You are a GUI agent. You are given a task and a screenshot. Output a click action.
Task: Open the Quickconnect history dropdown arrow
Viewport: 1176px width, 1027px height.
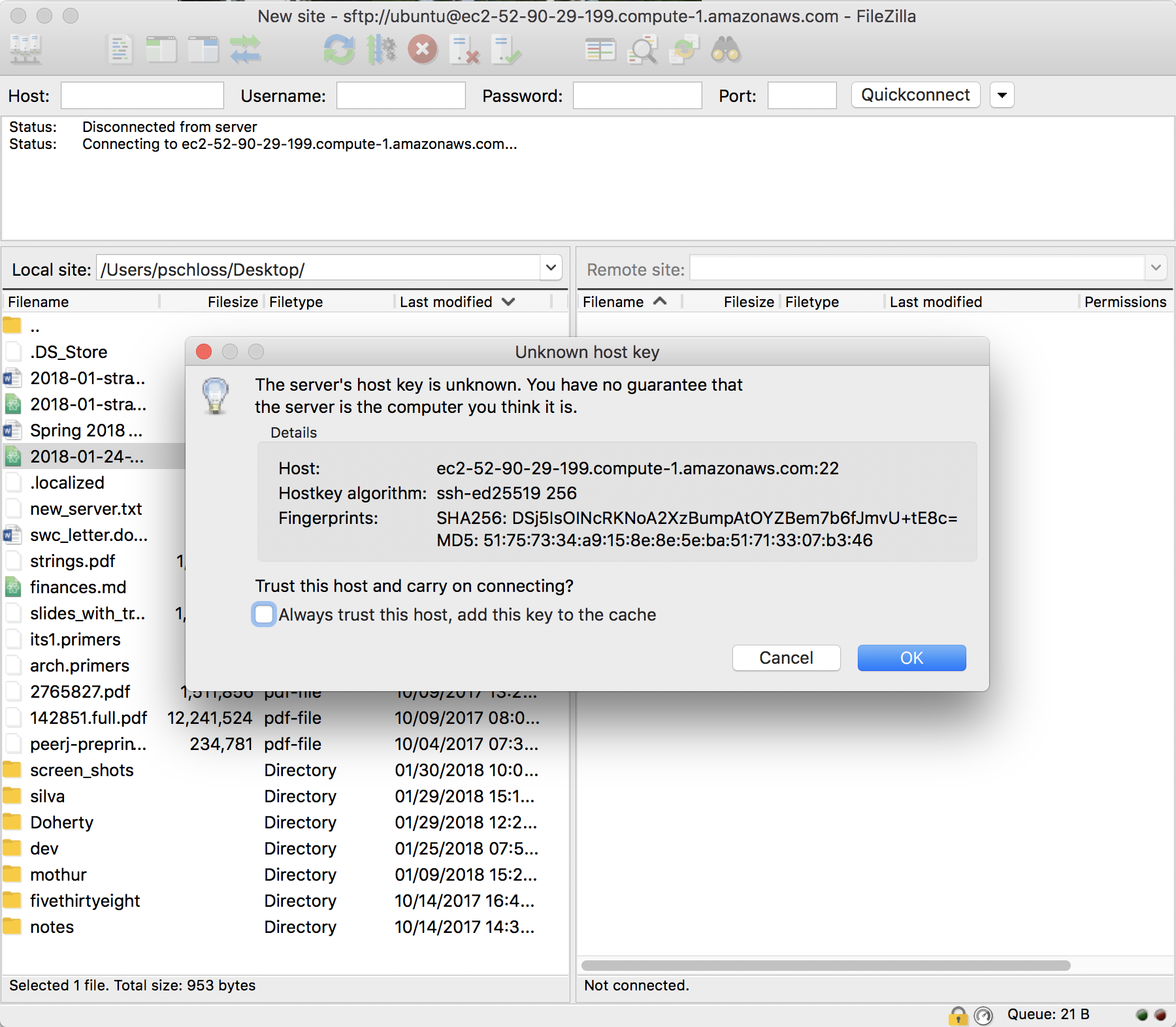[1002, 95]
